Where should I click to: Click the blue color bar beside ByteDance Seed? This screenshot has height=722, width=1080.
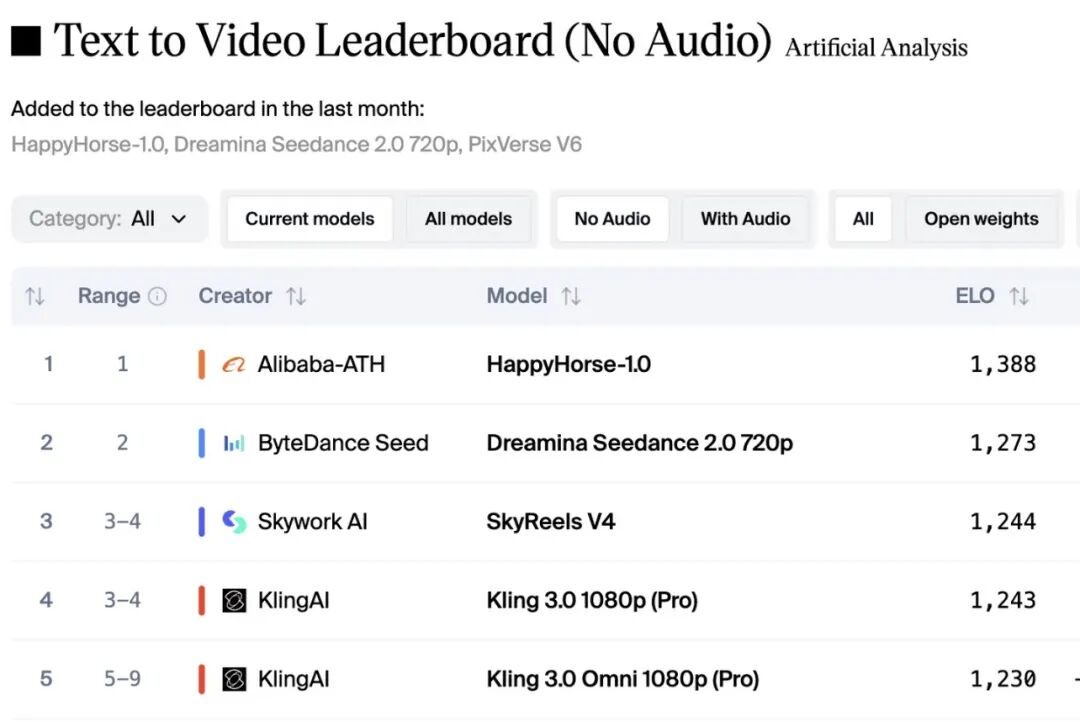click(201, 443)
